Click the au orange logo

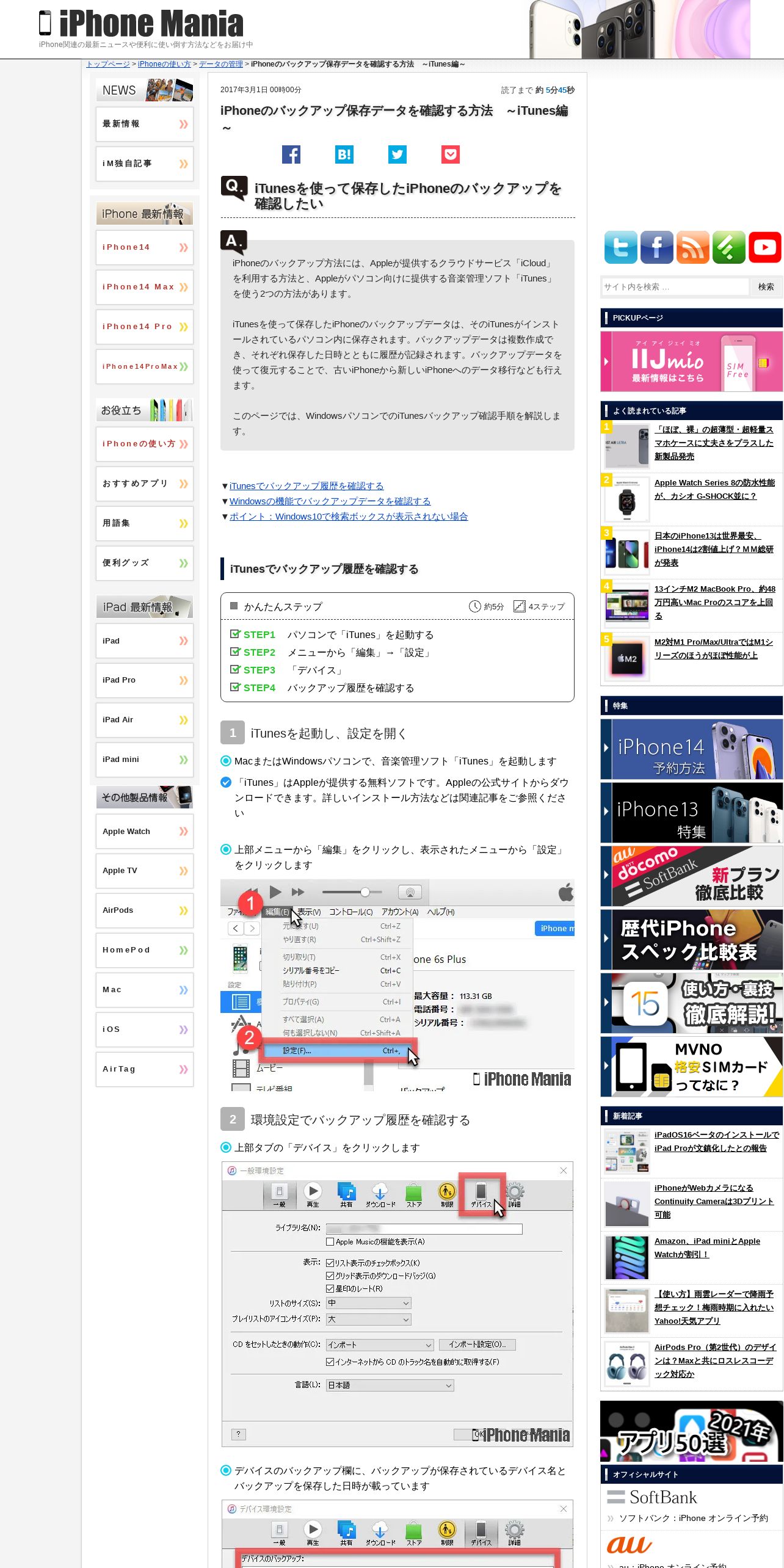[629, 1544]
